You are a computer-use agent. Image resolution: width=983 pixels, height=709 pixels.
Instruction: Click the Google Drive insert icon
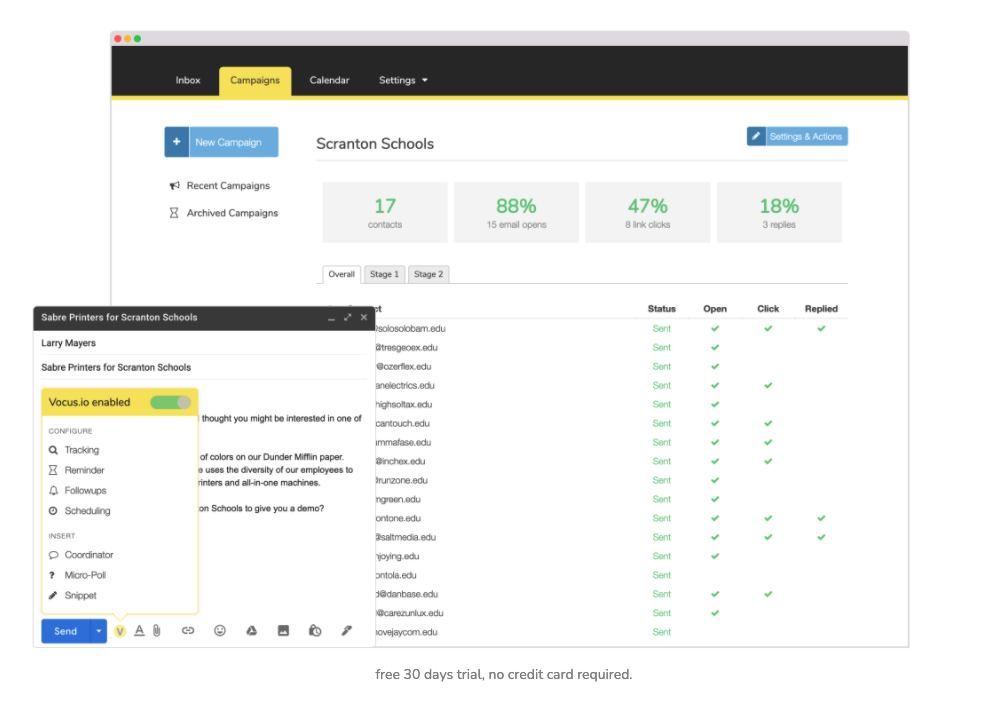(252, 631)
